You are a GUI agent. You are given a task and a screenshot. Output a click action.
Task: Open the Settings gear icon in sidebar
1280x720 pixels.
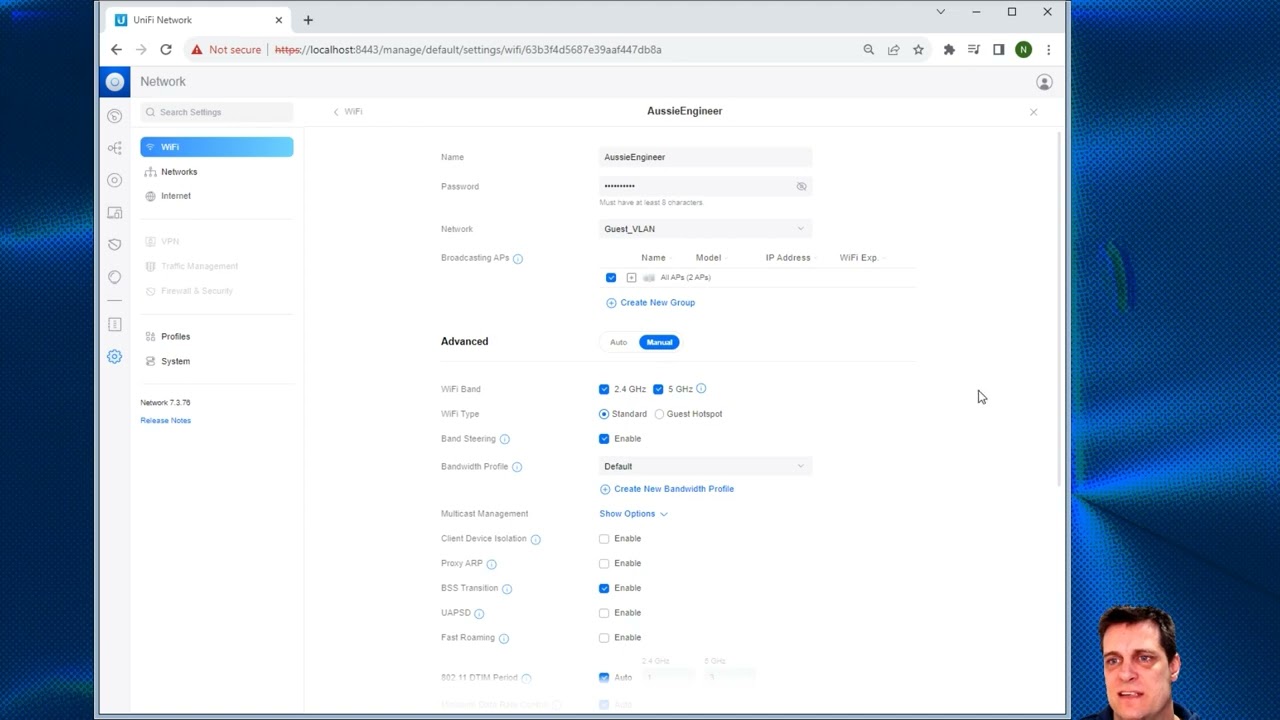[x=114, y=357]
